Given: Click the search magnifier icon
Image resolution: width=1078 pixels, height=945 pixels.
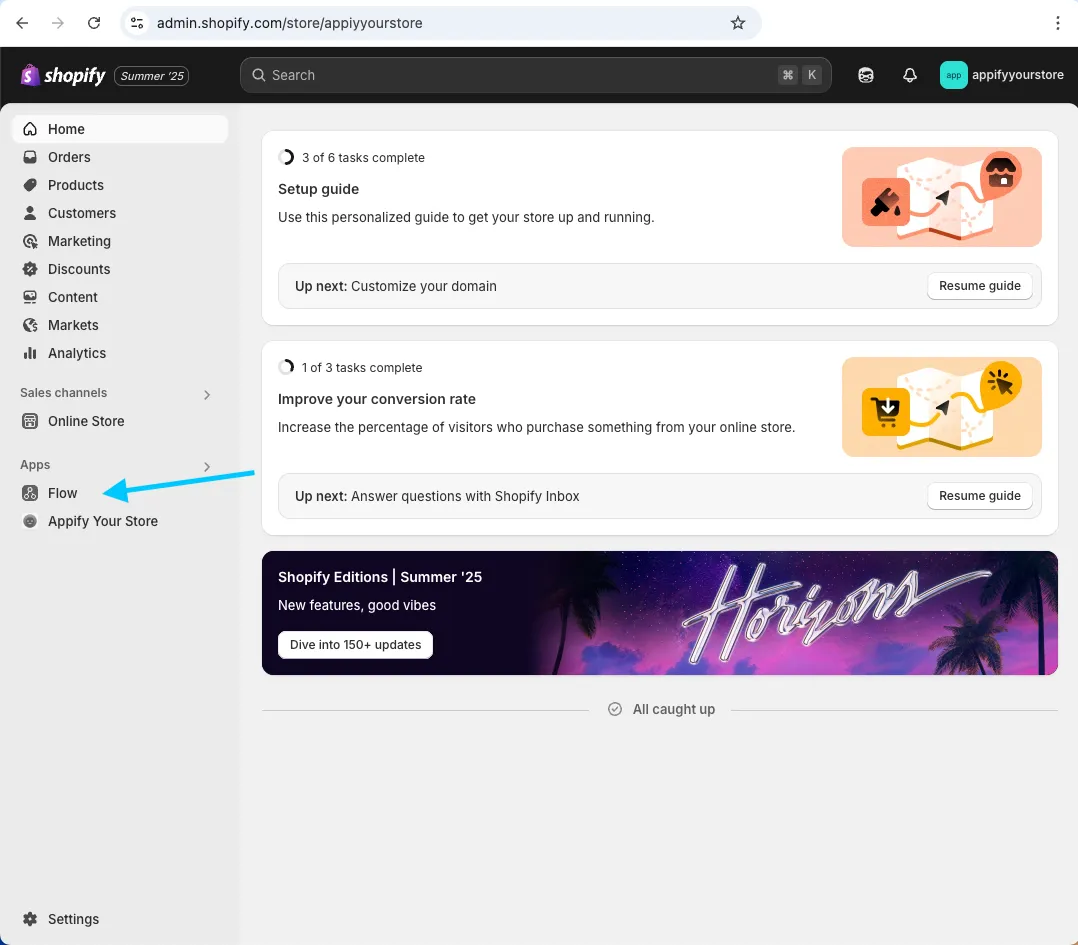Looking at the screenshot, I should (x=258, y=75).
